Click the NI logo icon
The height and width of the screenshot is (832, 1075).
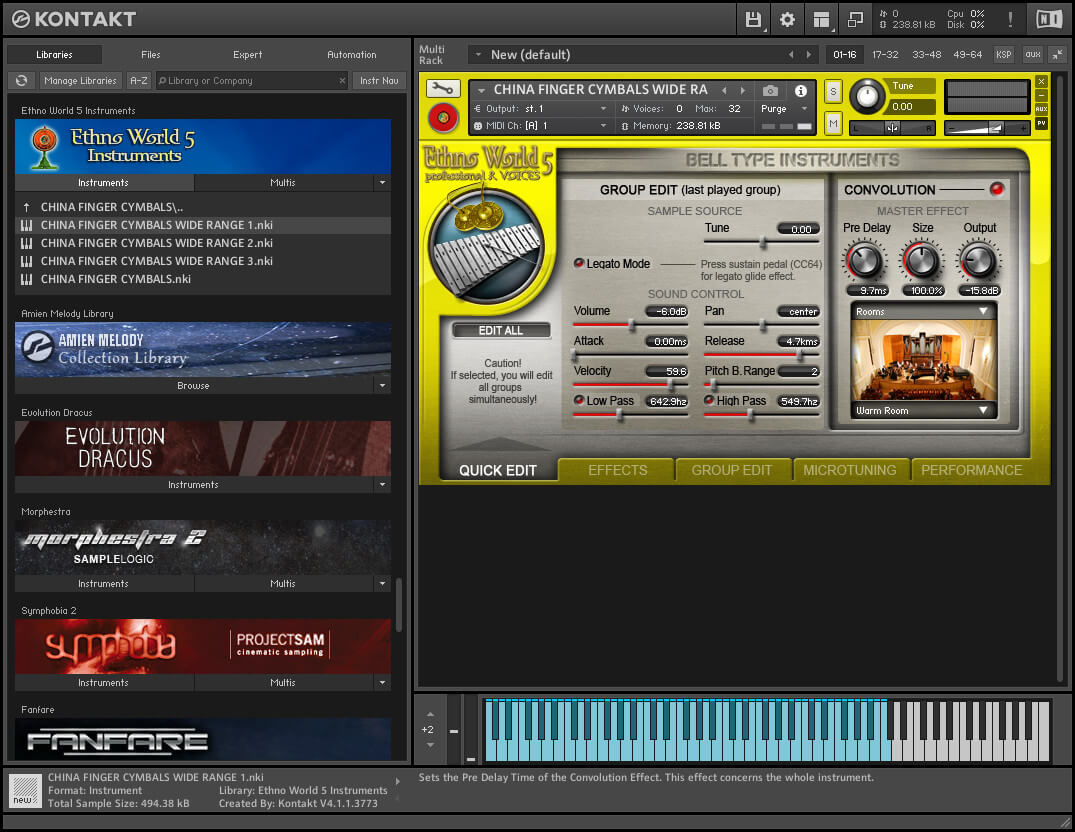[x=1049, y=19]
